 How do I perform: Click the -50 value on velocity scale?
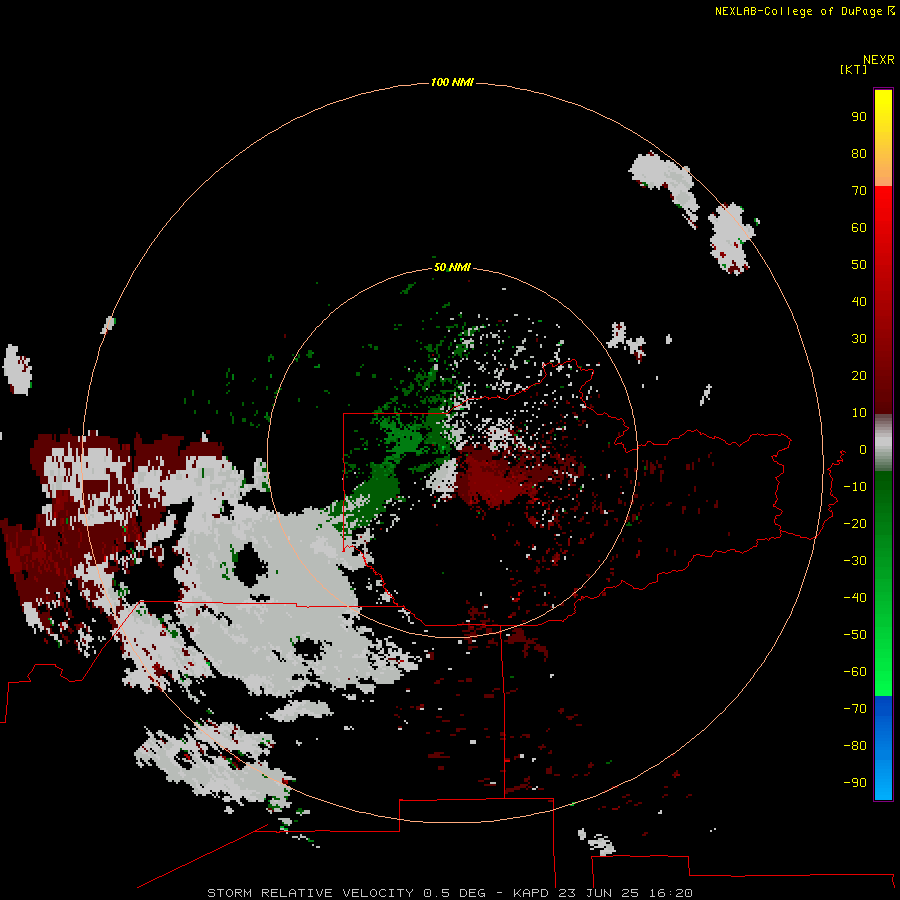point(855,635)
